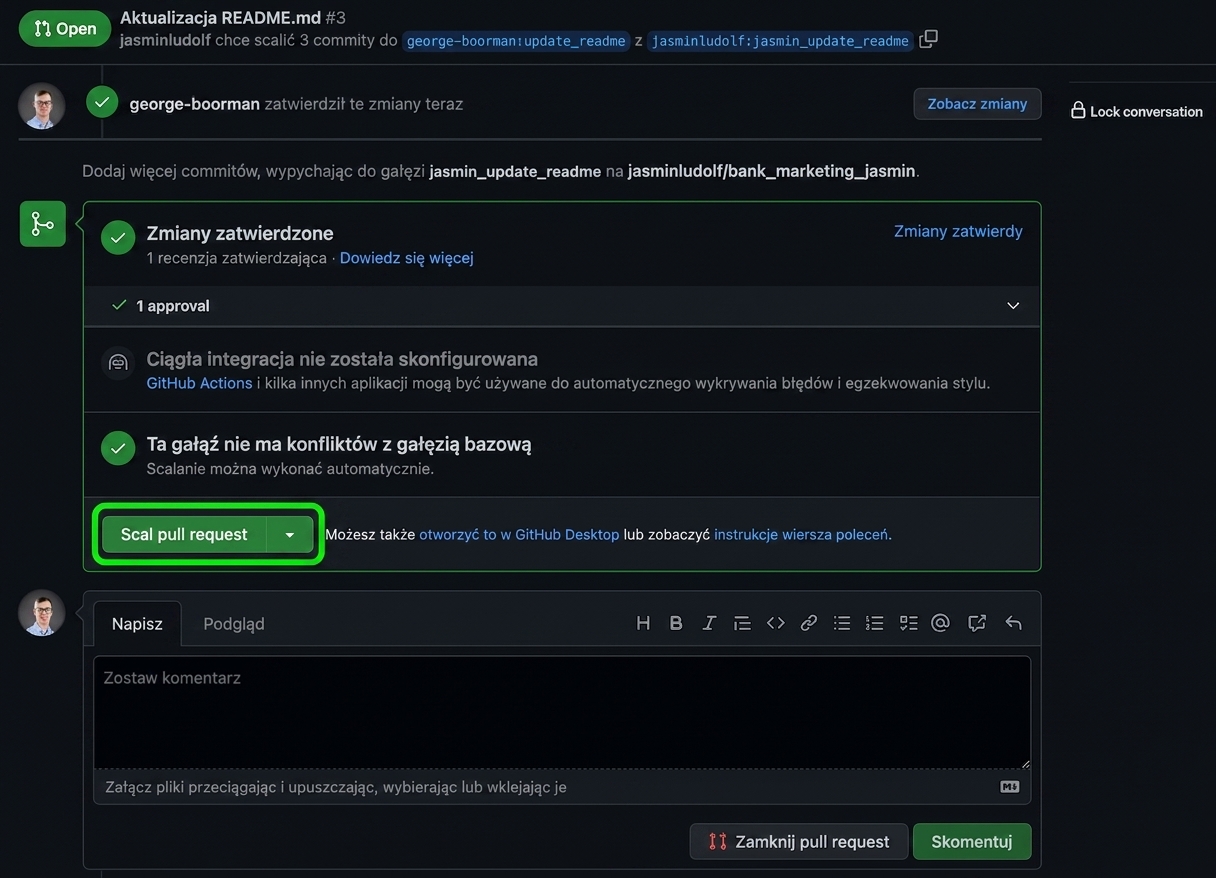
Task: Click jasminludolf author name in header
Action: (x=165, y=40)
